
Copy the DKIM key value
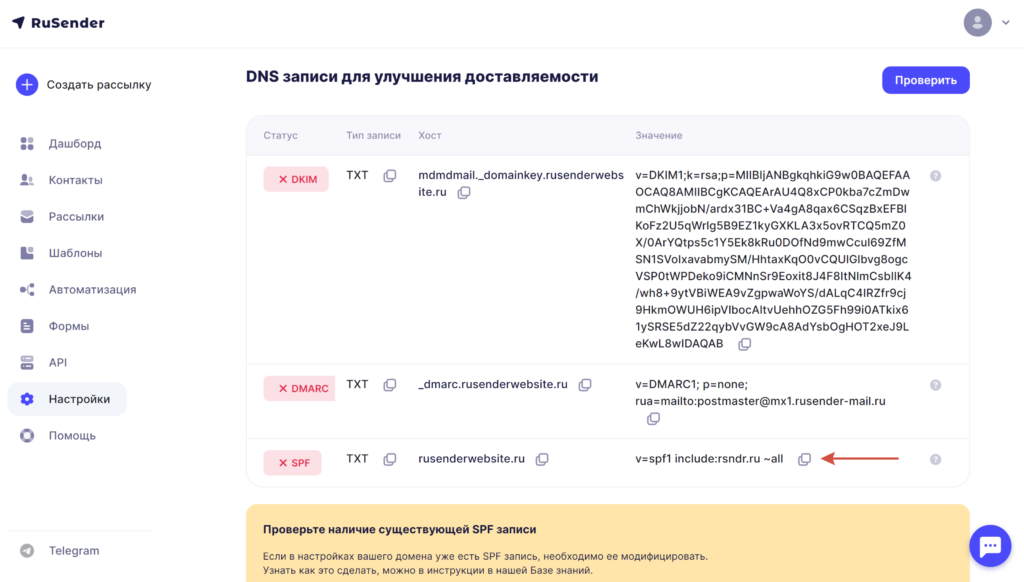[x=744, y=344]
